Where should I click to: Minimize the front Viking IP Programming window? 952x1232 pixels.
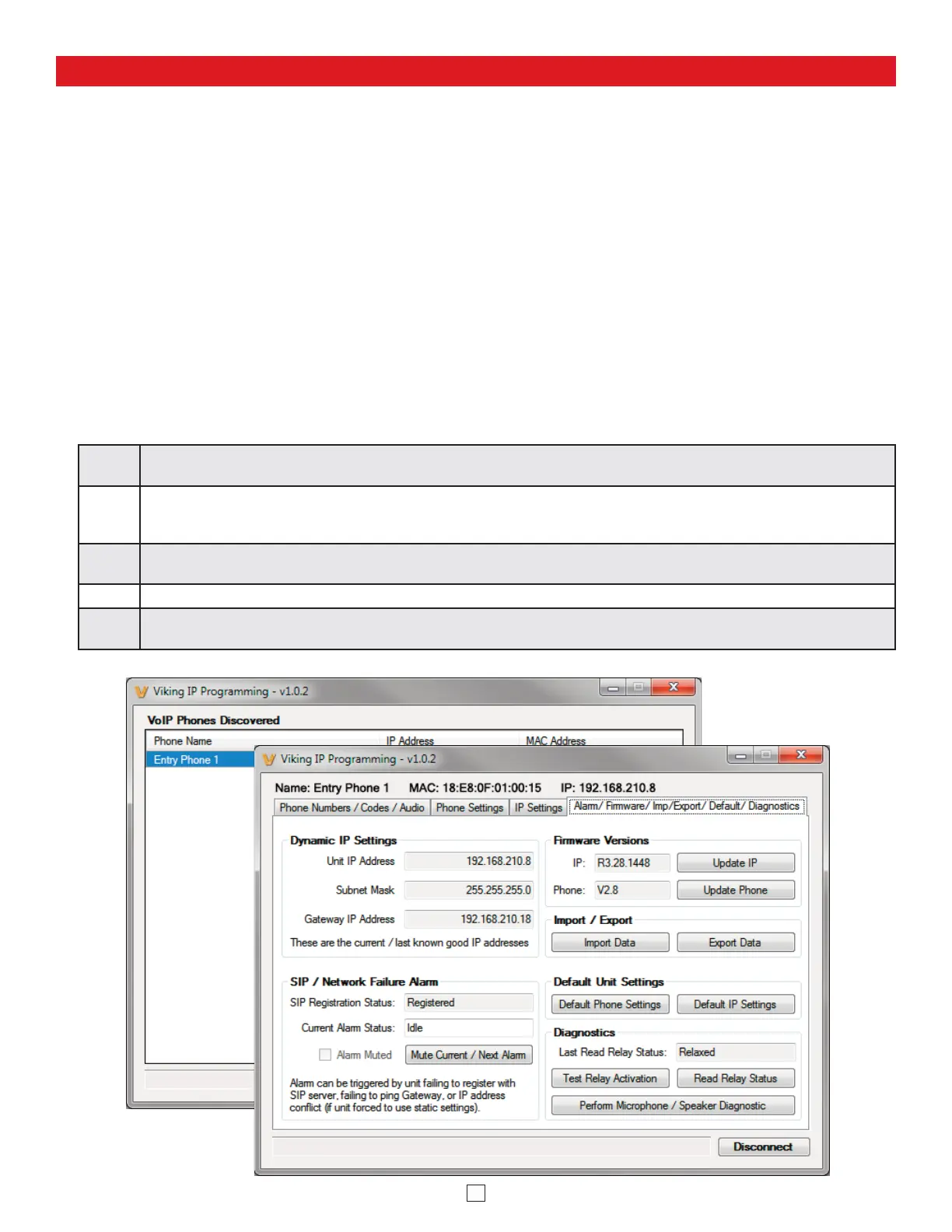[x=741, y=755]
